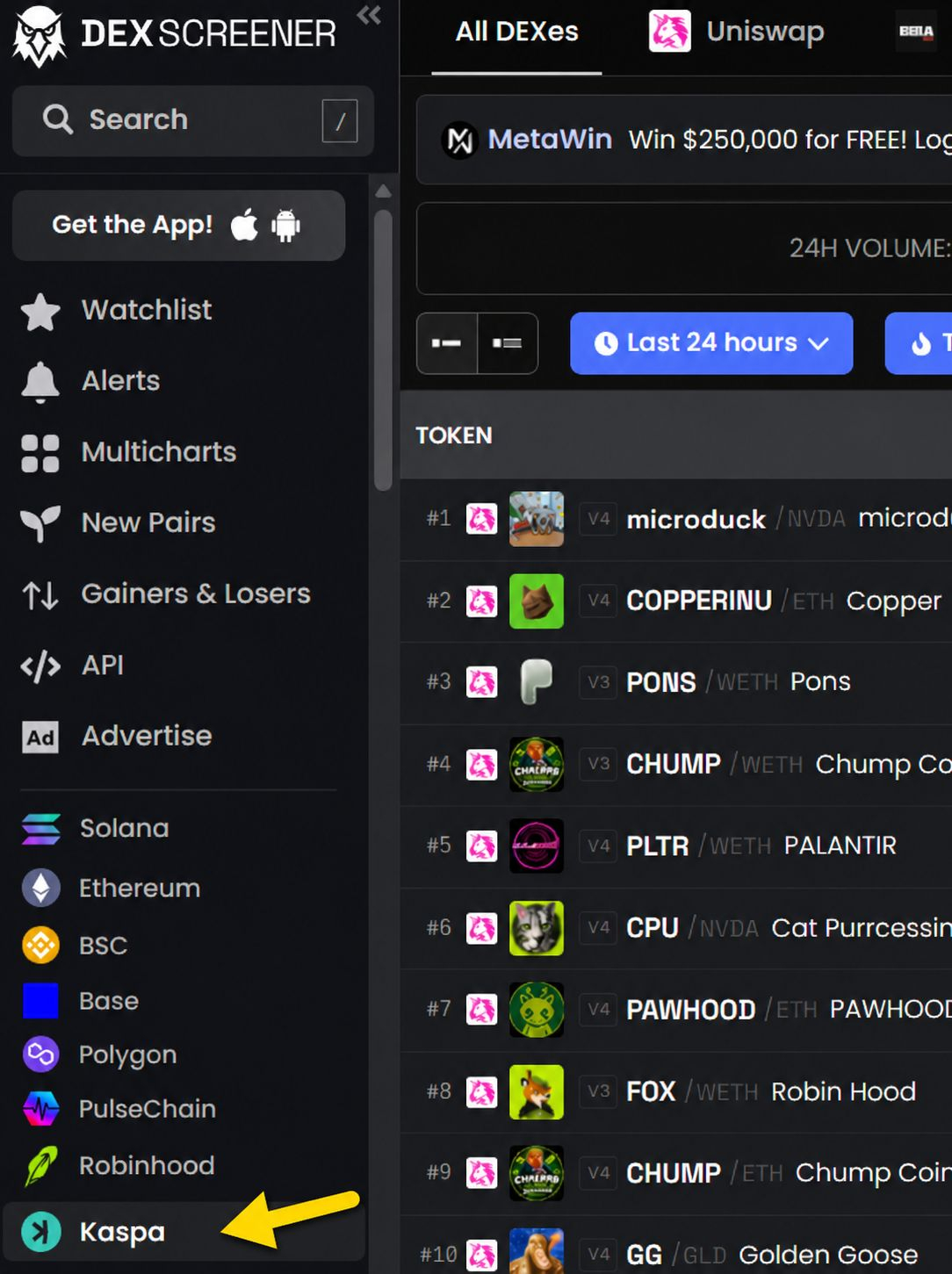The height and width of the screenshot is (1274, 952).
Task: Select the Base chain icon
Action: pyautogui.click(x=40, y=1000)
